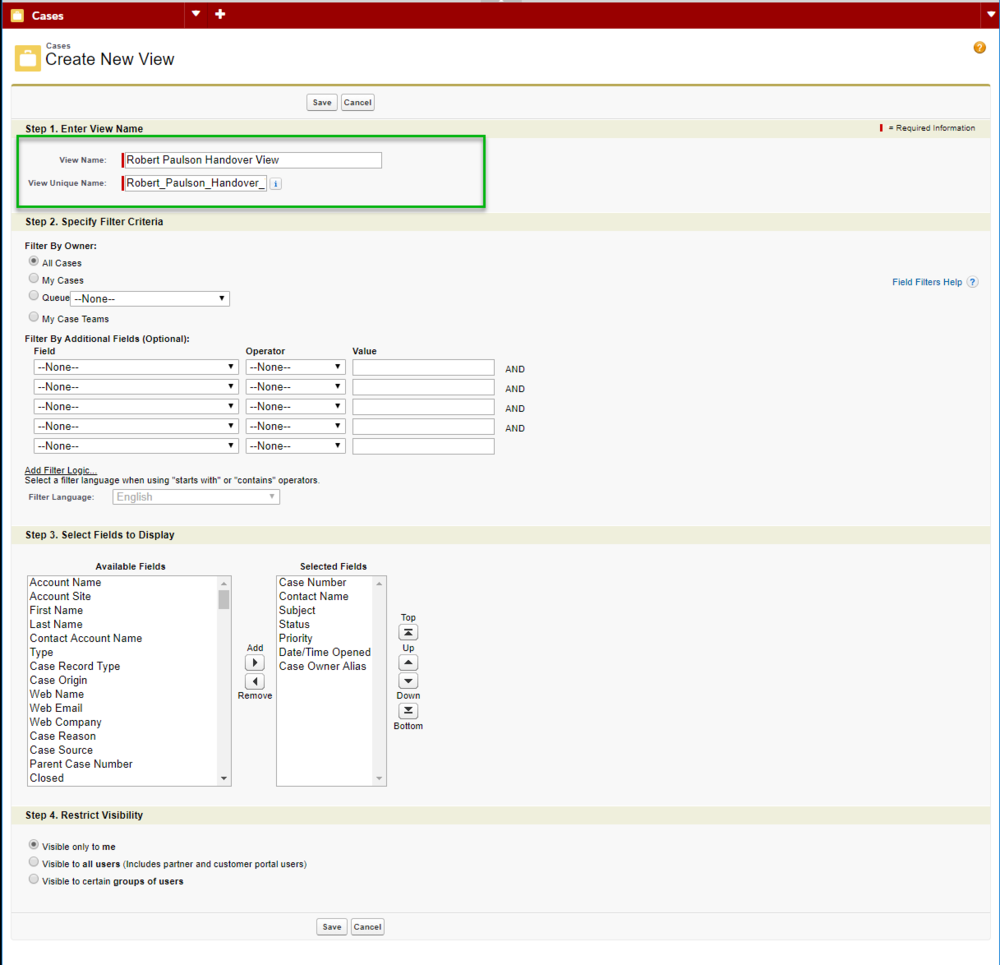
Task: Click the Add arrow icon button
Action: pos(255,663)
